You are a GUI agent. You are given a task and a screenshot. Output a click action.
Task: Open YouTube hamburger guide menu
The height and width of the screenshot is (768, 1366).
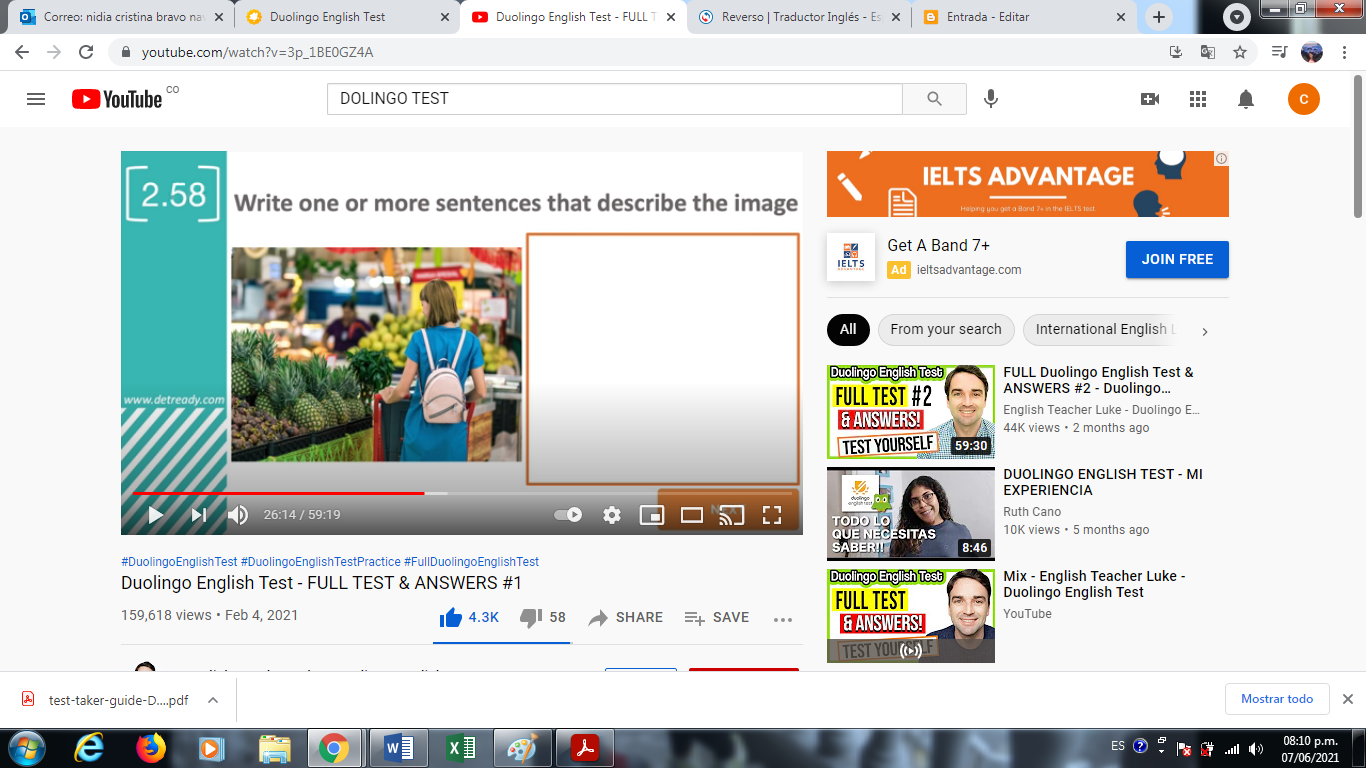tap(36, 99)
